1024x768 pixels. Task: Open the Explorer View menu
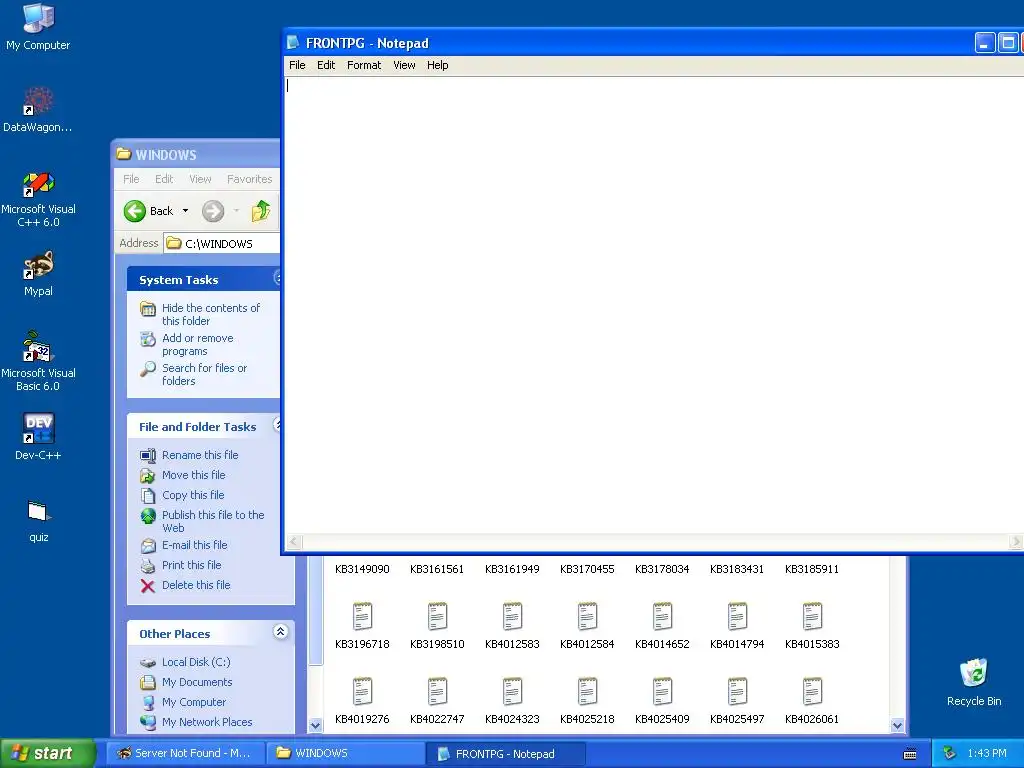pos(200,179)
